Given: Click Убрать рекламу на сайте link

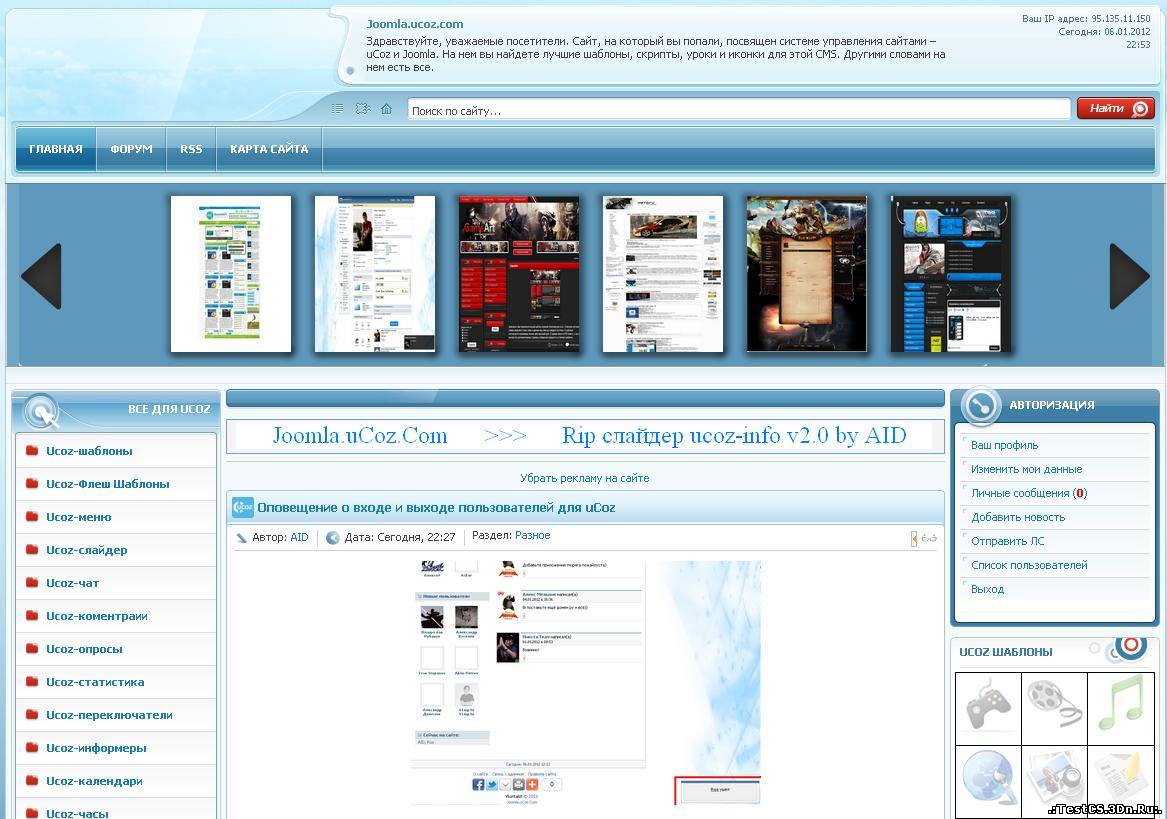Looking at the screenshot, I should point(584,478).
